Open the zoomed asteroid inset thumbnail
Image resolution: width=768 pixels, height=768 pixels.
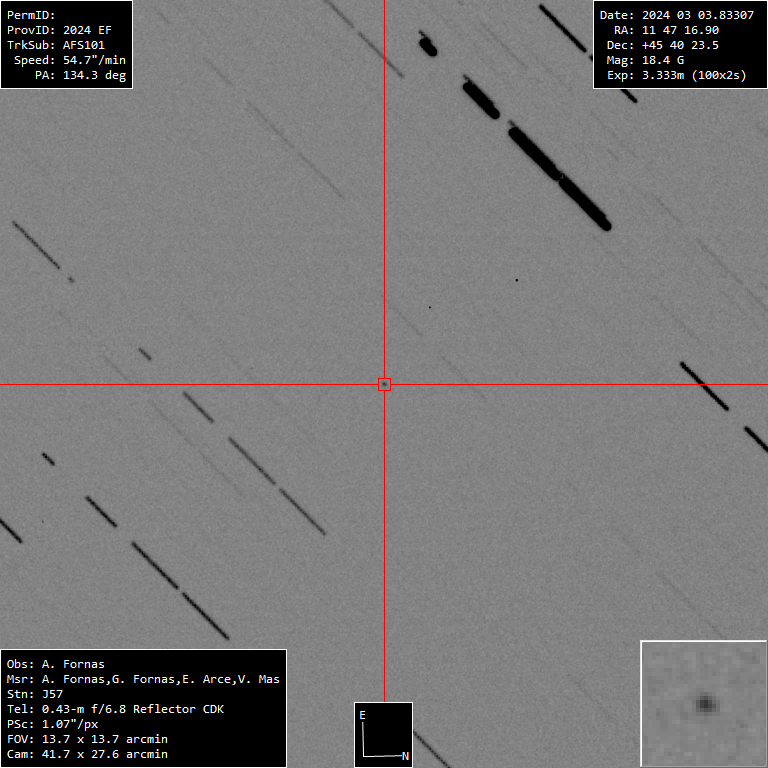tap(703, 703)
